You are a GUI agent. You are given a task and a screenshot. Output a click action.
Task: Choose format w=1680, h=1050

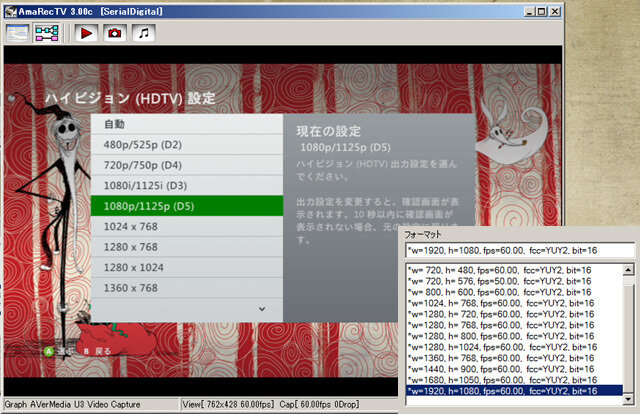[x=514, y=380]
